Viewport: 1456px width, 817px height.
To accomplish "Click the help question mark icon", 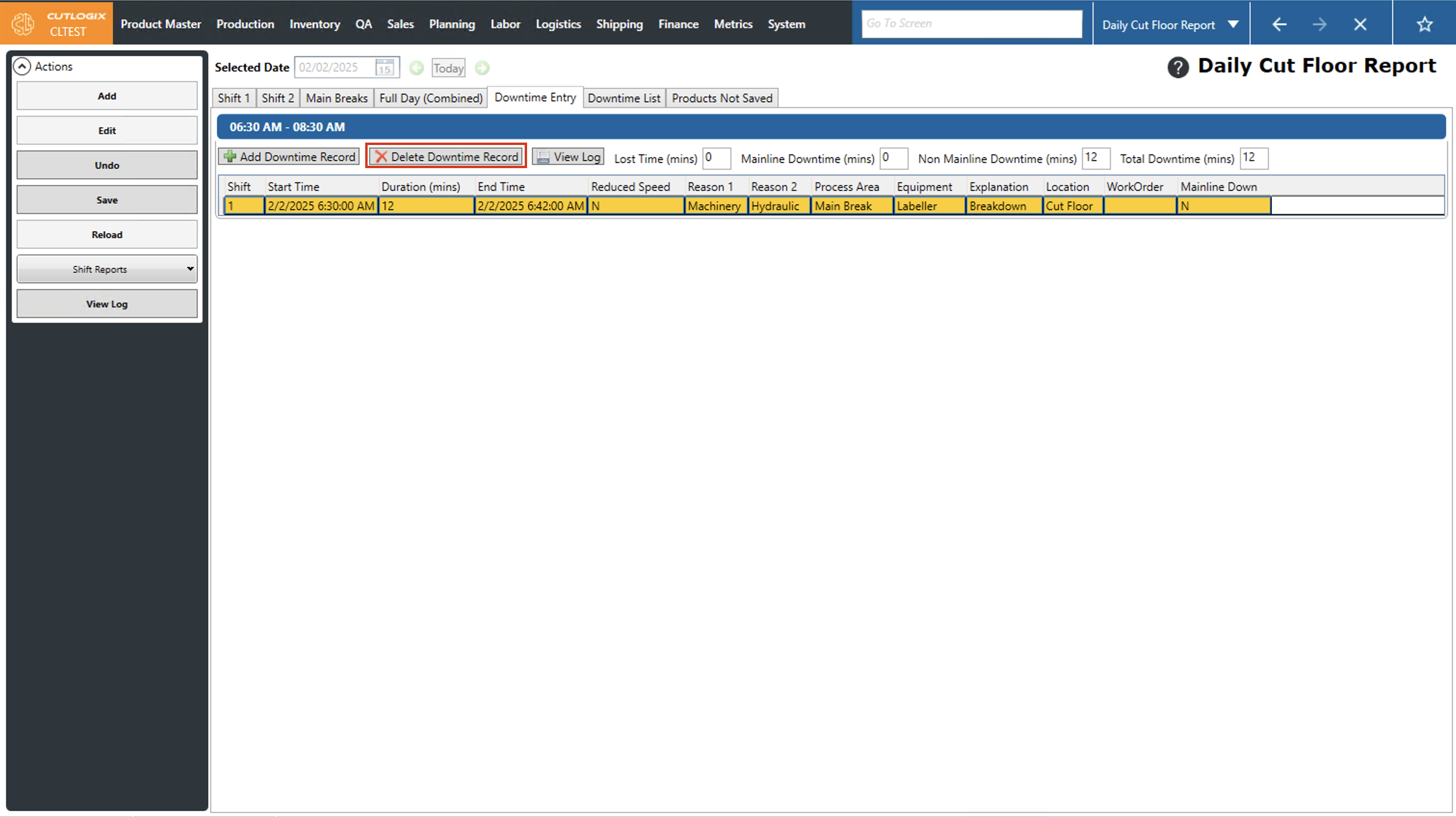I will click(1178, 67).
